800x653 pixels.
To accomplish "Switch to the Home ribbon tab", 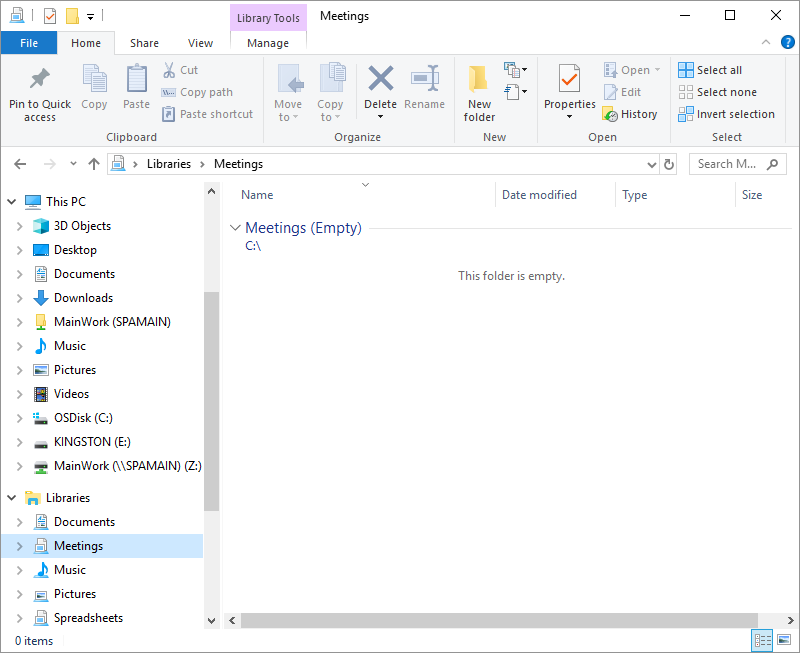I will coord(86,43).
